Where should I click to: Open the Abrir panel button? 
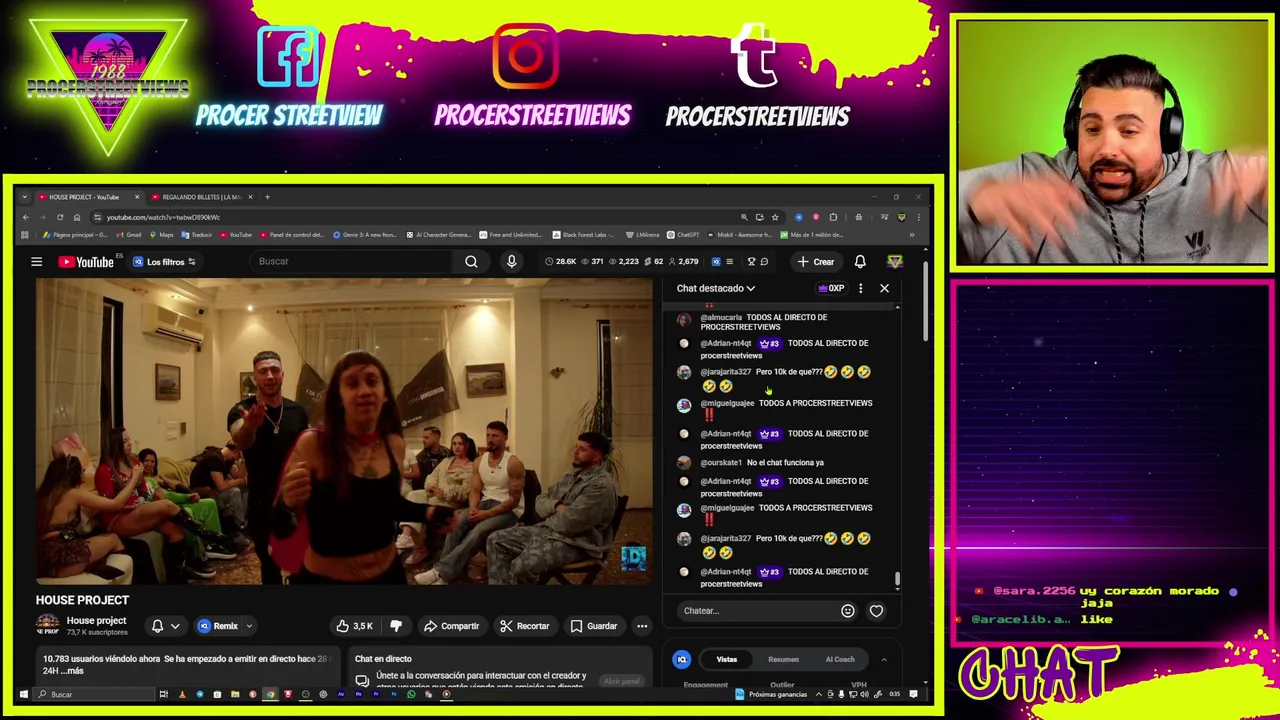click(x=621, y=682)
